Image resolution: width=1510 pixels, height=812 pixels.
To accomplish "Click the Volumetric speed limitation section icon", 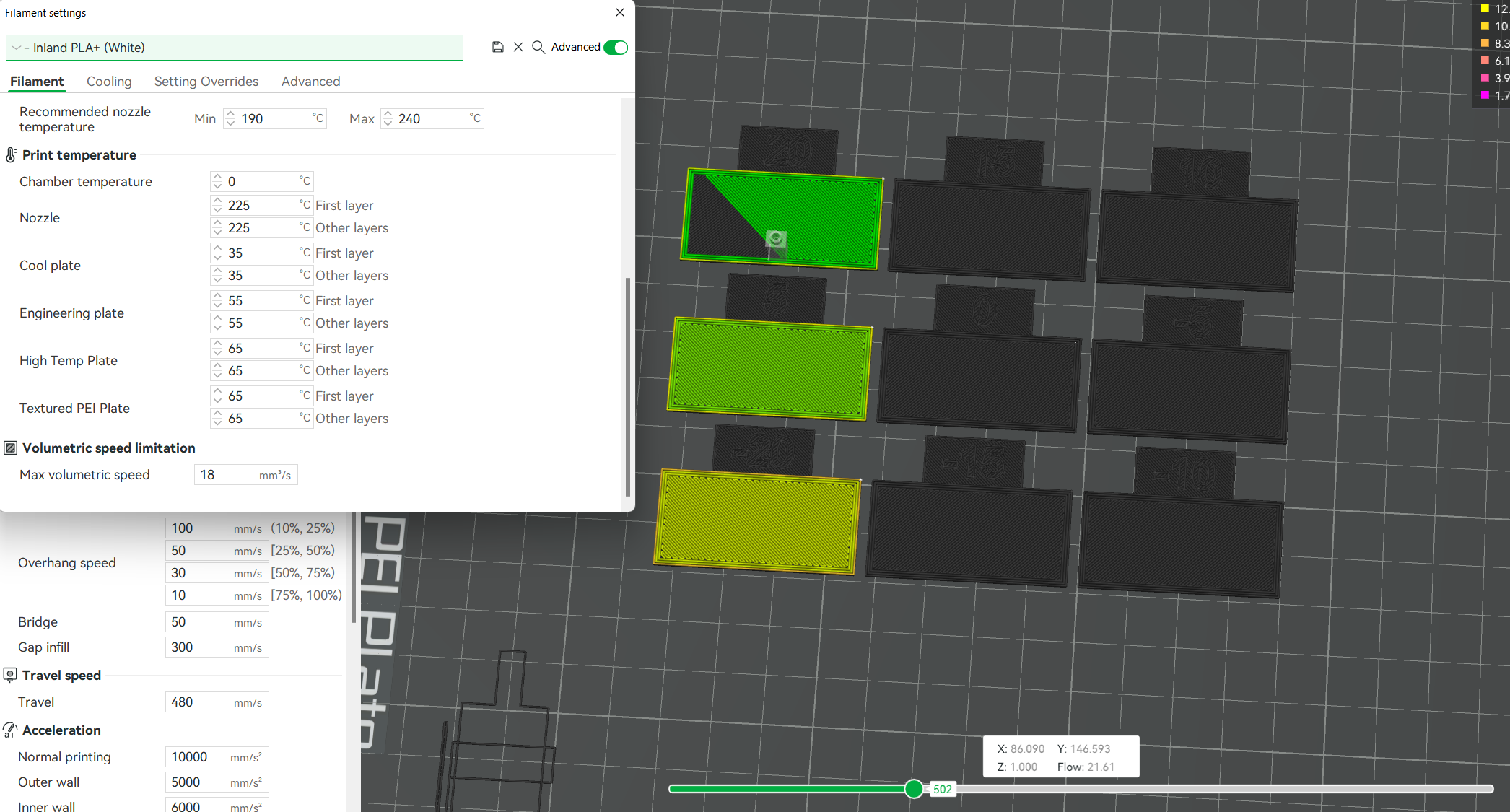I will (11, 448).
